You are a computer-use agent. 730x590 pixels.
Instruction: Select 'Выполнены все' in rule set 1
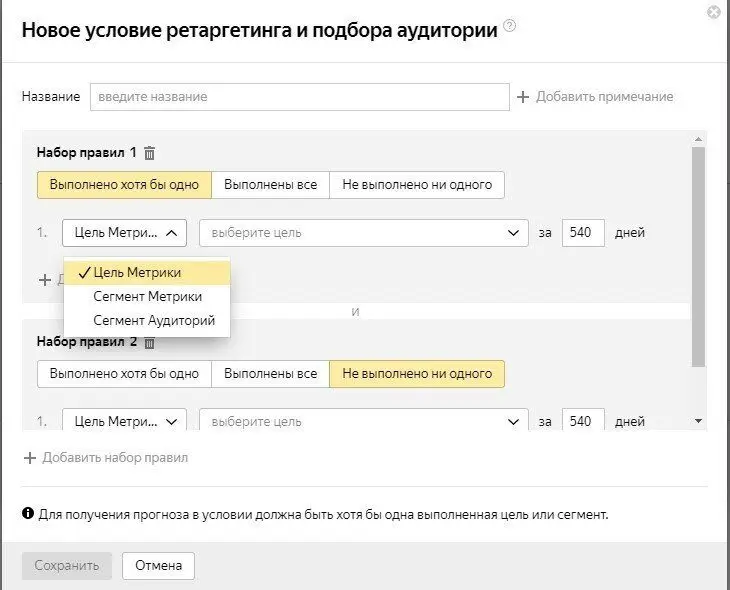point(270,185)
